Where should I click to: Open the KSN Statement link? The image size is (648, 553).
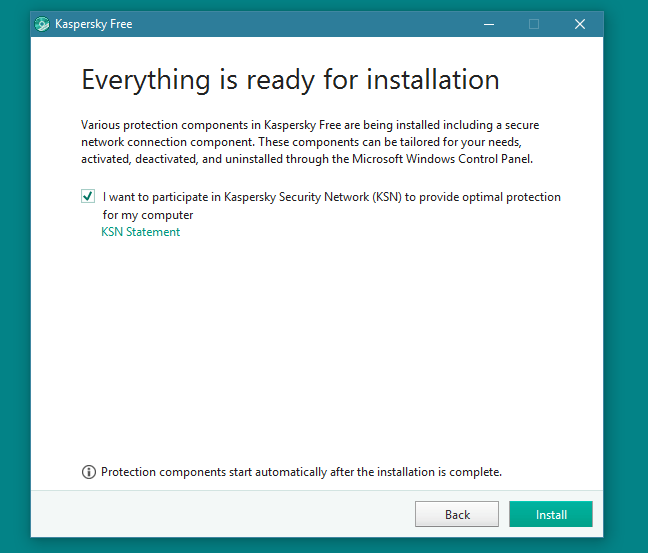point(141,232)
